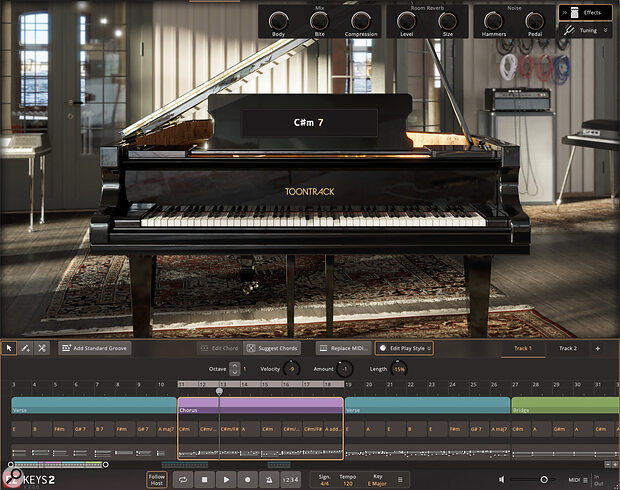Click the MIDI In/Out indicator
The image size is (620, 490).
click(x=598, y=480)
